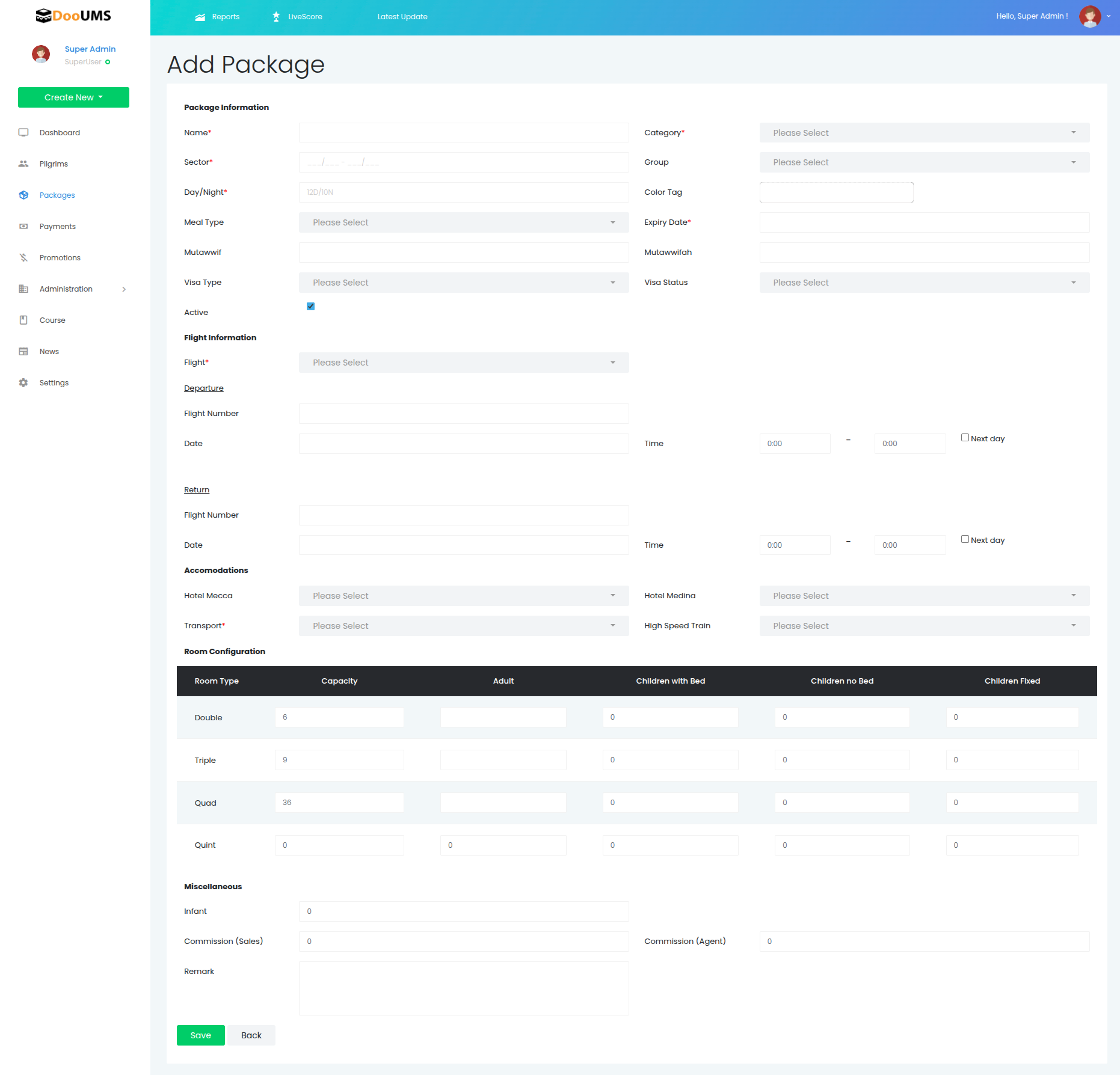
Task: Click the Mutawwifah input field
Action: pyautogui.click(x=924, y=253)
